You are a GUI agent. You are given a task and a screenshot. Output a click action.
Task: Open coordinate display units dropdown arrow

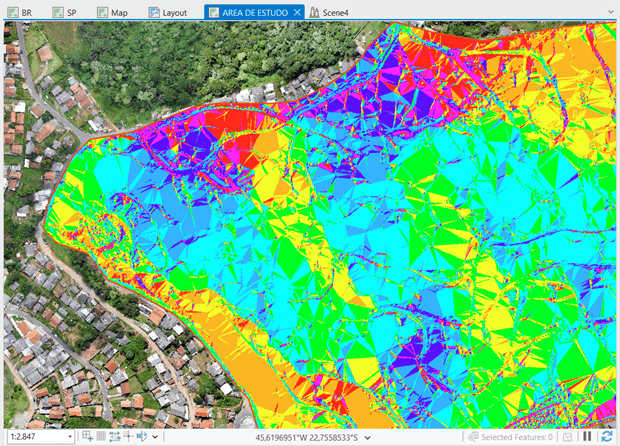coord(368,437)
